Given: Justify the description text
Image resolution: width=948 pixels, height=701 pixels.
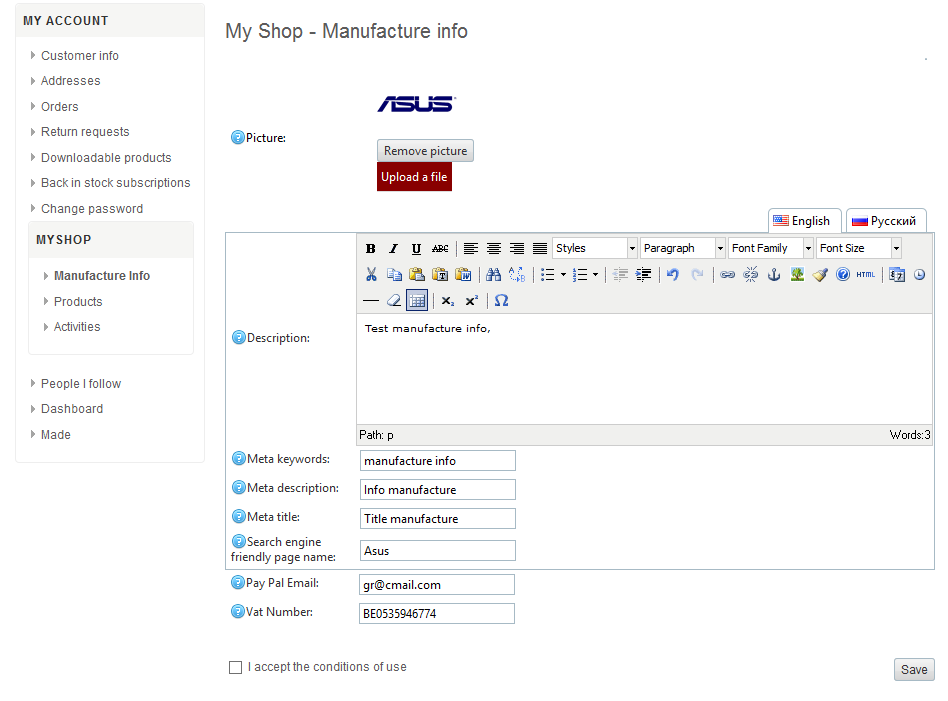Looking at the screenshot, I should [540, 249].
